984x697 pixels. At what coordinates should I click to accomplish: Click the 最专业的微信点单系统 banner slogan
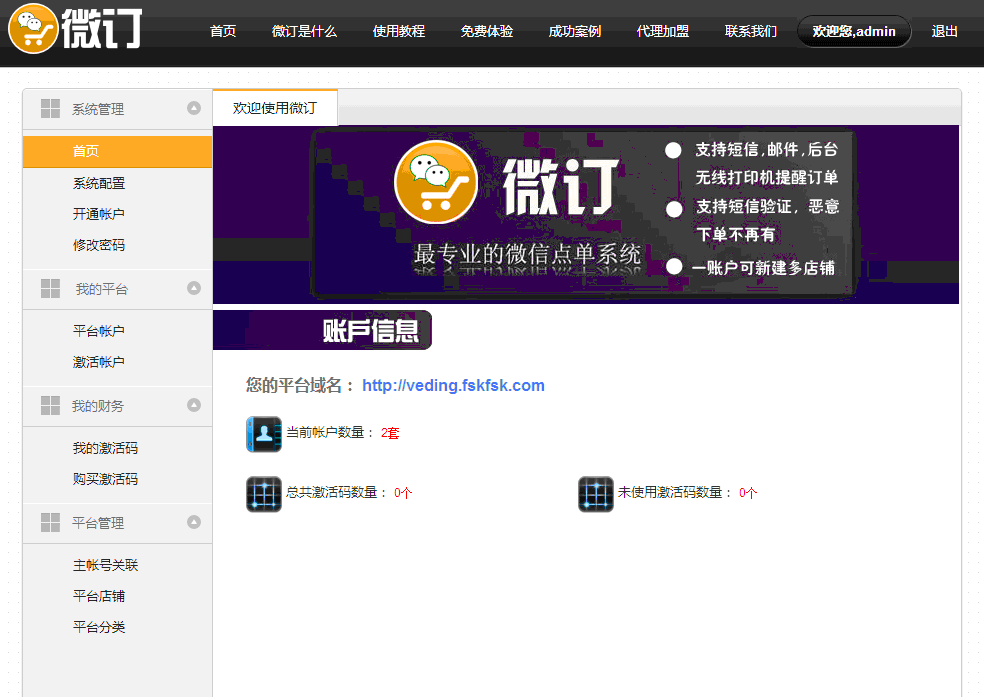(527, 254)
